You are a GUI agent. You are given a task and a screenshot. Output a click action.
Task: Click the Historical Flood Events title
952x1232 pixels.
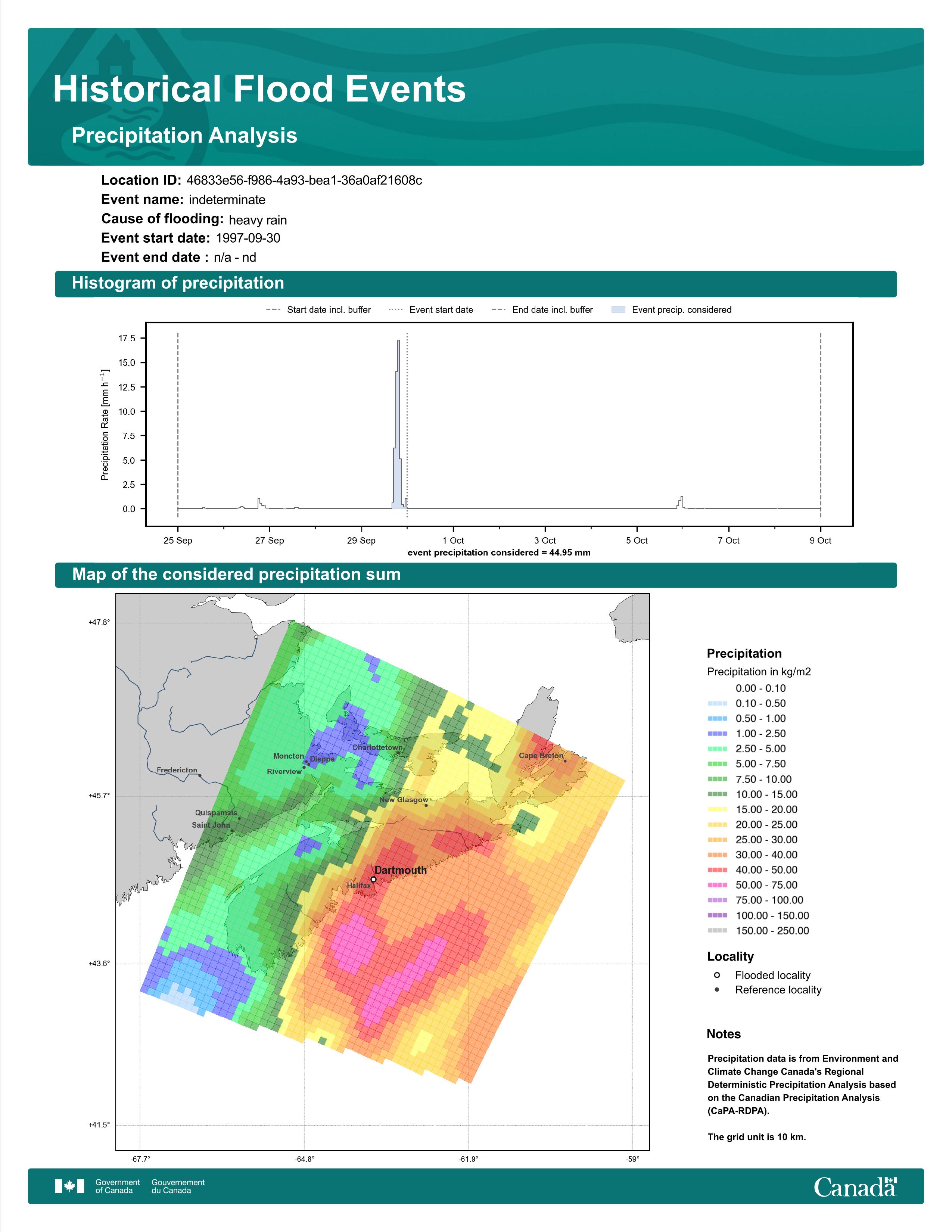tap(259, 89)
